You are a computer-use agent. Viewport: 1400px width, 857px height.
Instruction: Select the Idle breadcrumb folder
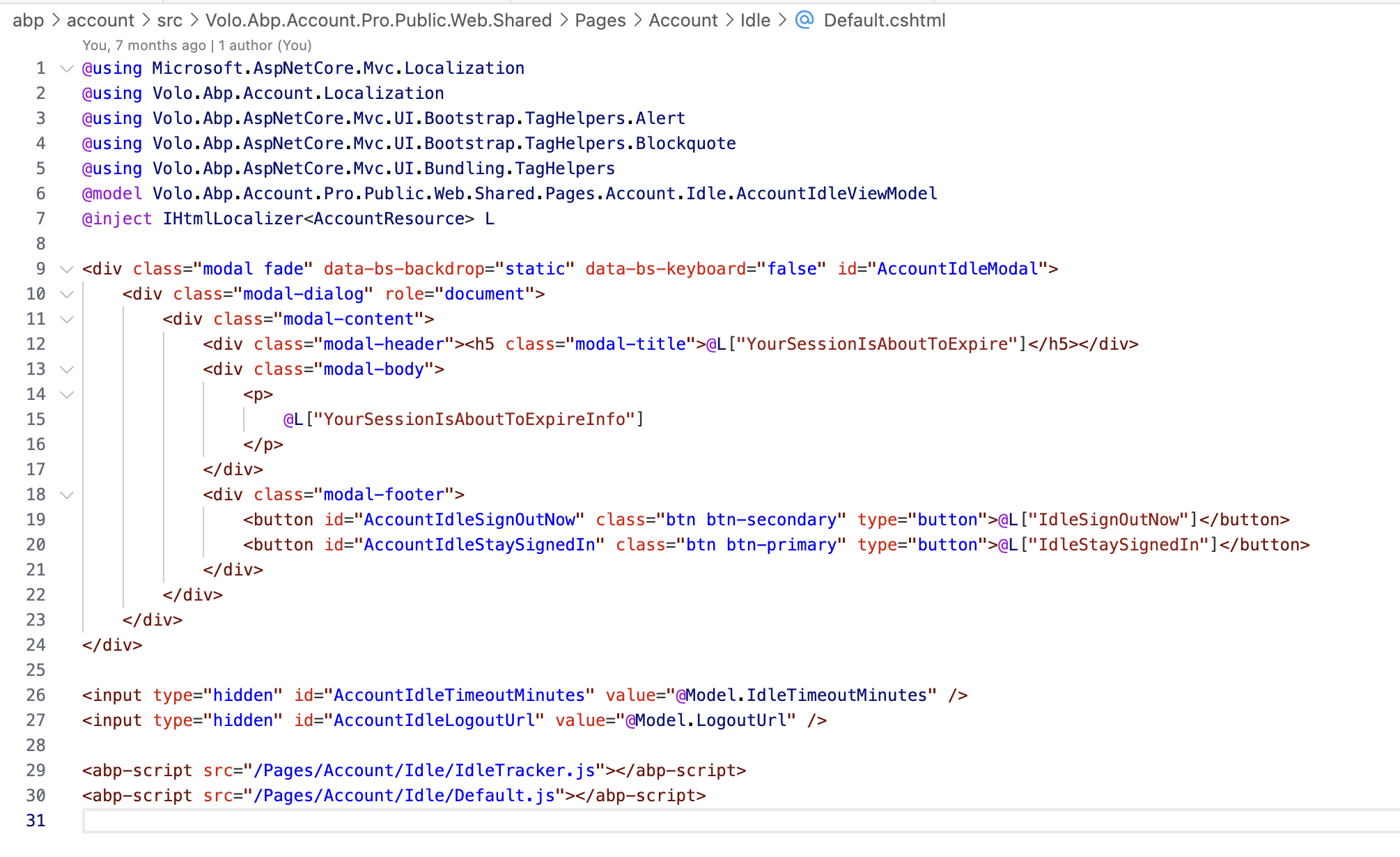(755, 20)
